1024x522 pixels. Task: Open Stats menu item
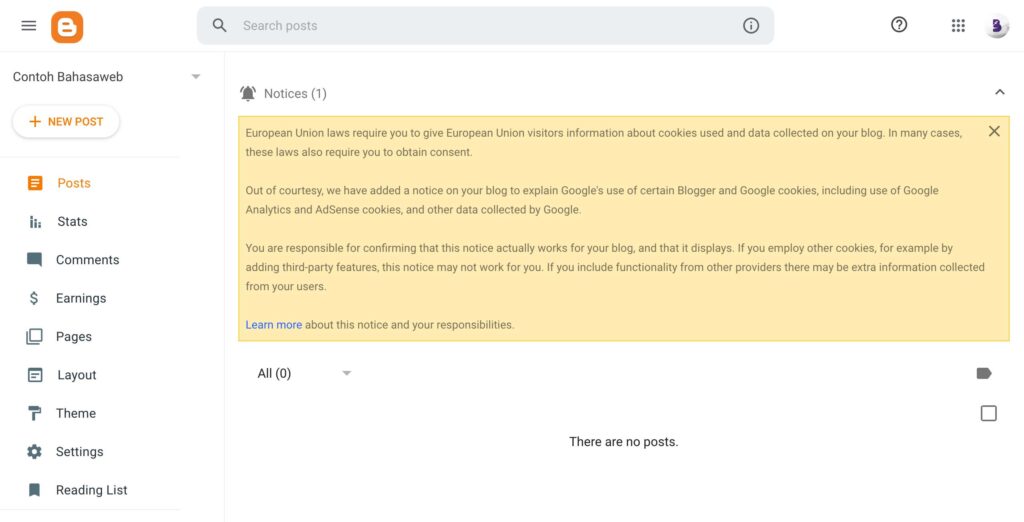(72, 221)
